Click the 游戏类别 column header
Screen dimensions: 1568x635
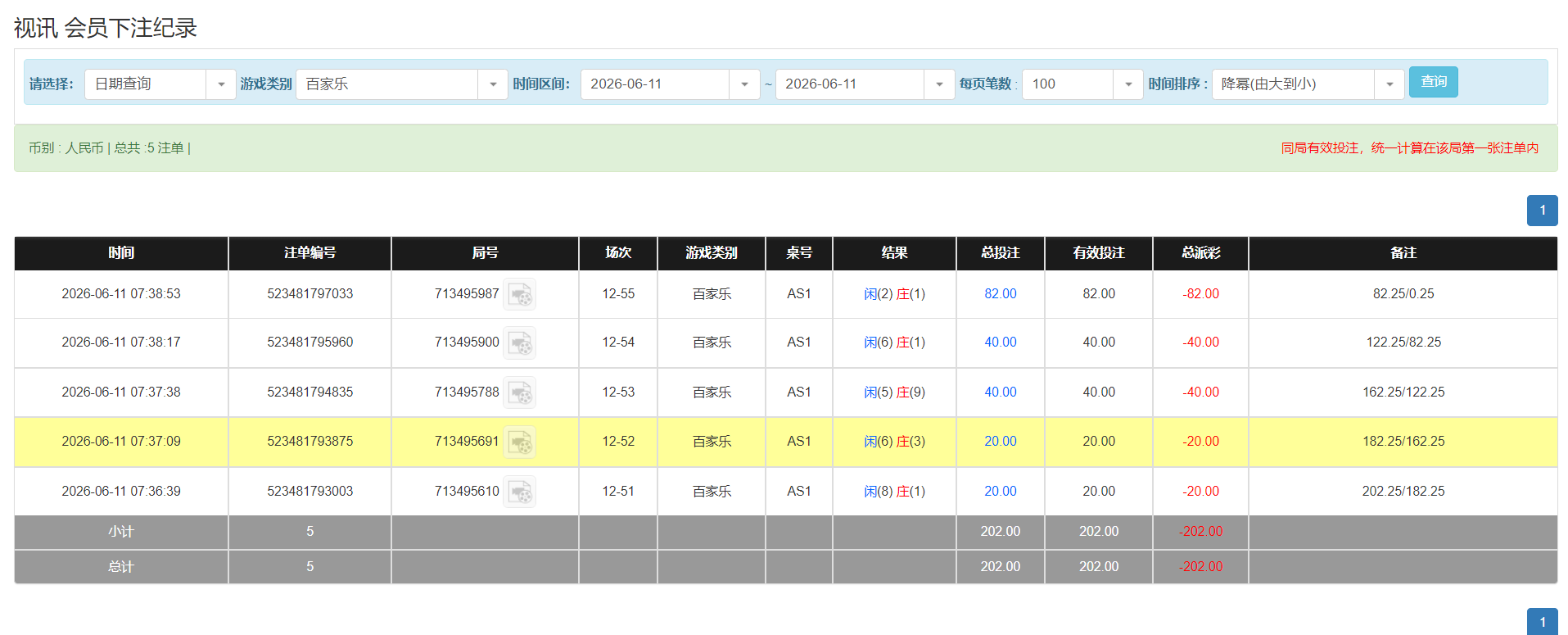(712, 253)
